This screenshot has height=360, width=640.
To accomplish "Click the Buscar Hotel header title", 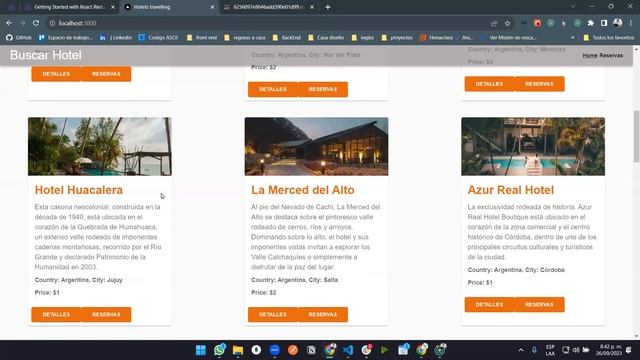I will pos(46,55).
